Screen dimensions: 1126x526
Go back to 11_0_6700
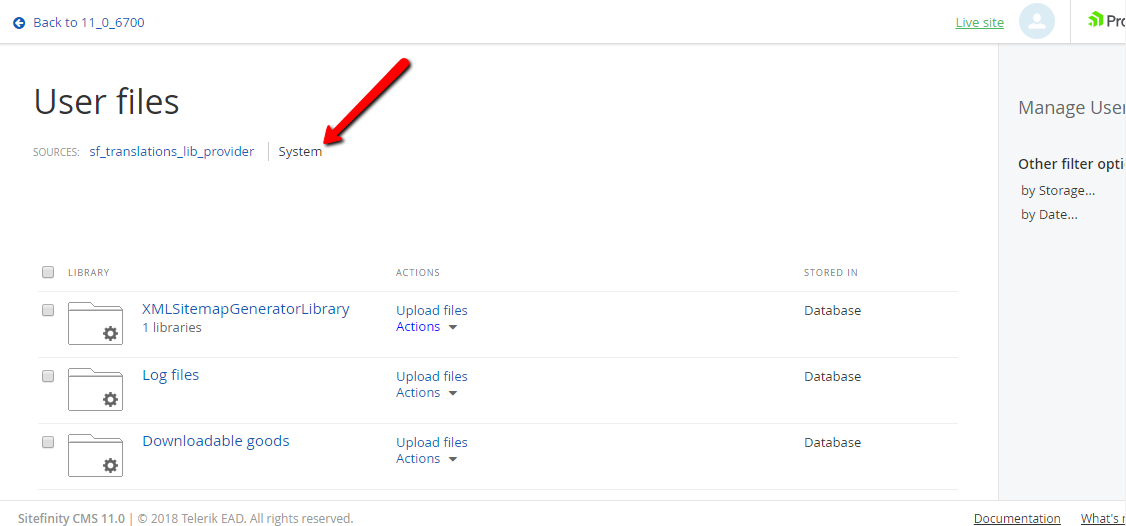[89, 23]
